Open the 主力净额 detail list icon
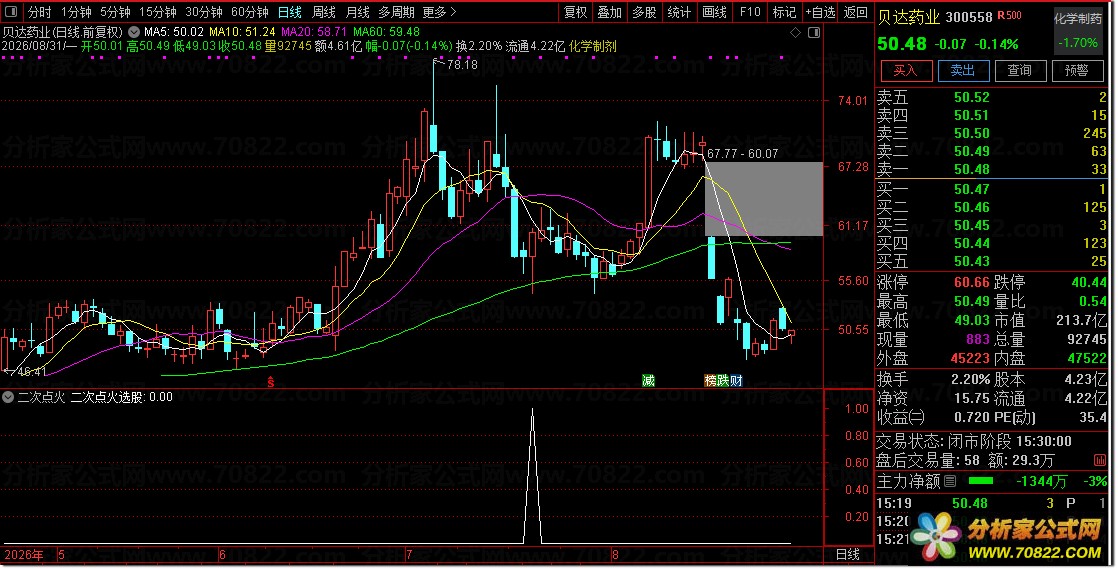1118x569 pixels. click(950, 481)
